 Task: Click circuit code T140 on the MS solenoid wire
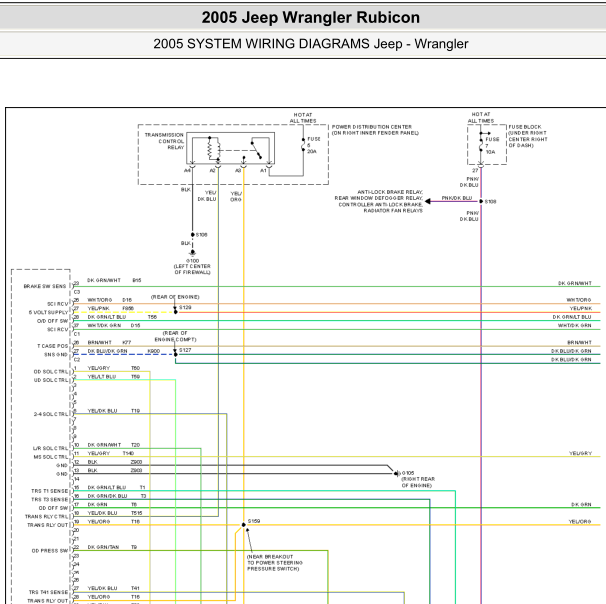click(x=128, y=453)
